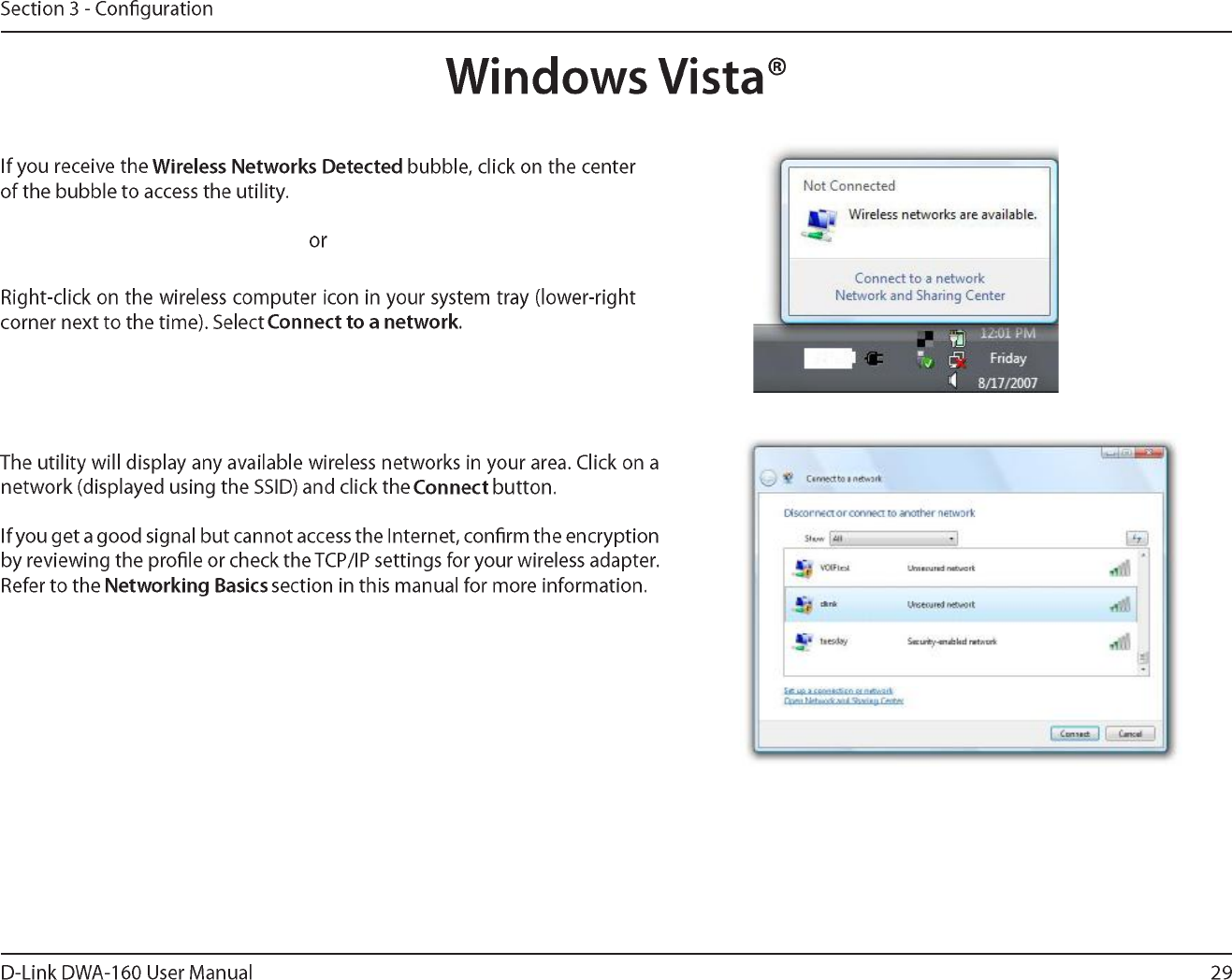Select the dlink network icon

tap(803, 604)
